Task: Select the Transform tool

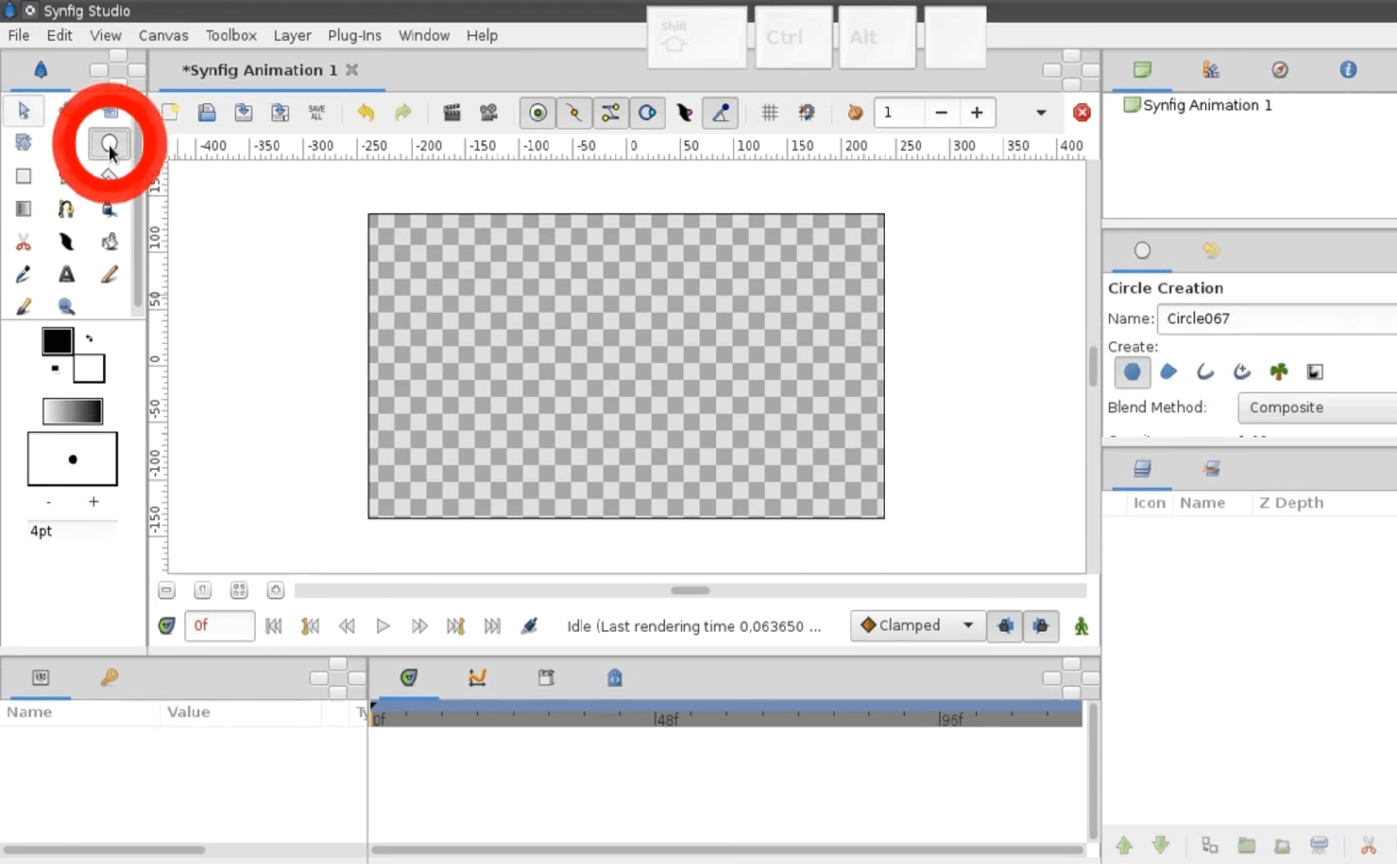Action: [23, 111]
